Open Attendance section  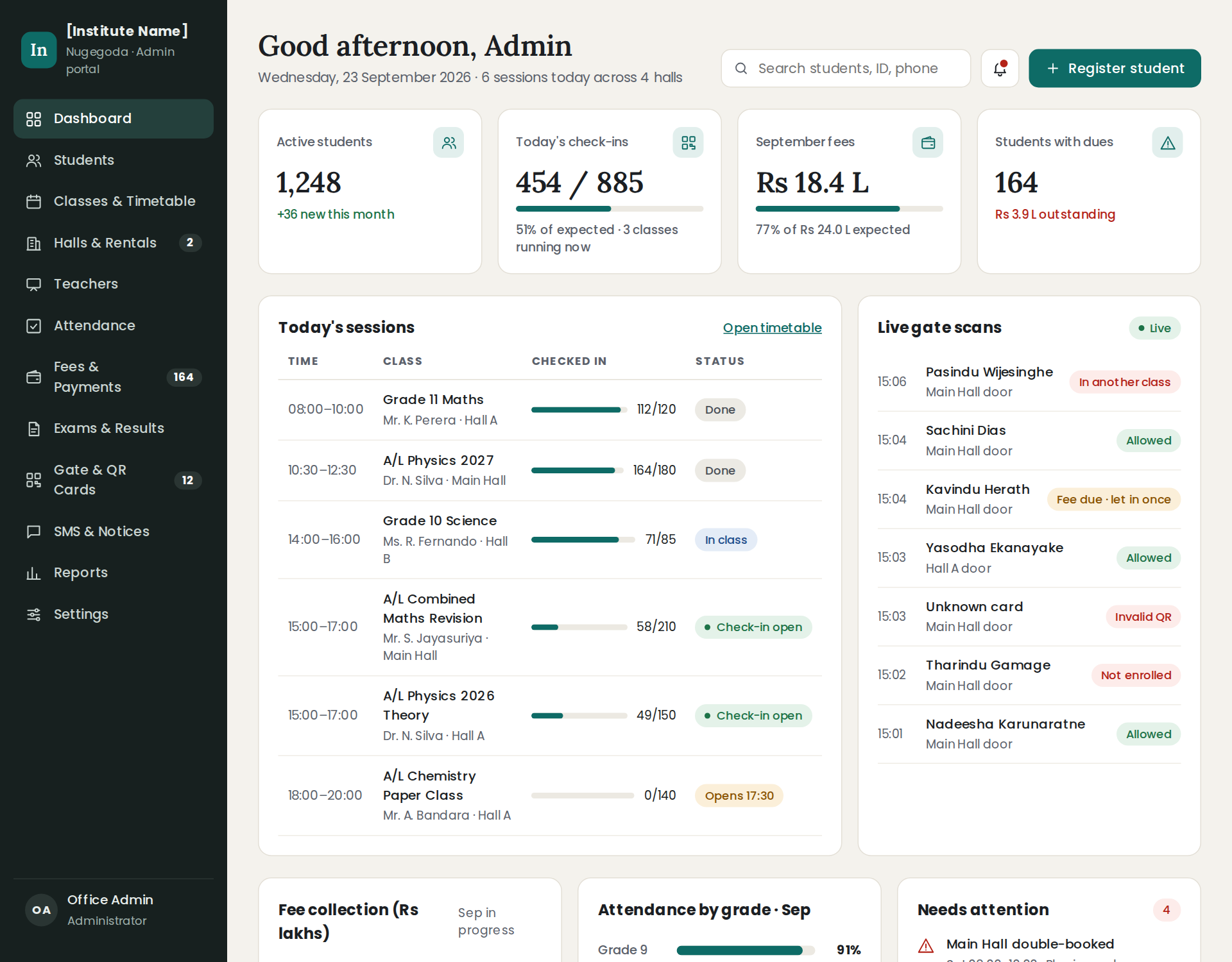click(114, 326)
